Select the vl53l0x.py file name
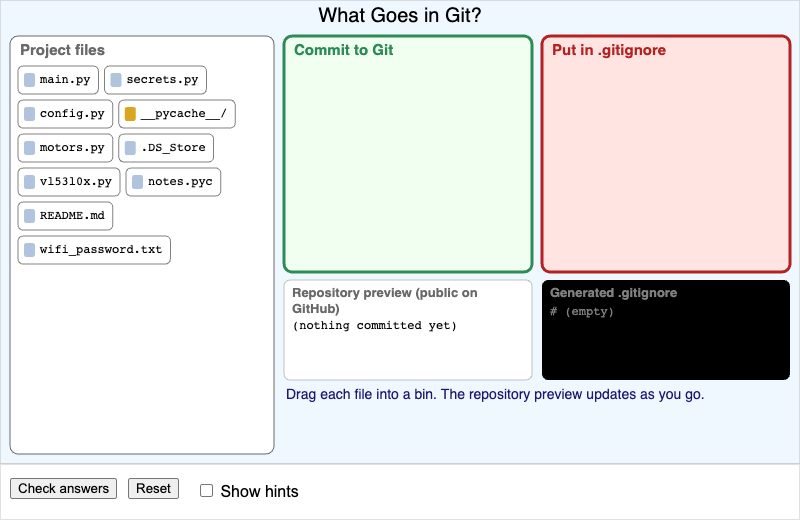 click(76, 182)
